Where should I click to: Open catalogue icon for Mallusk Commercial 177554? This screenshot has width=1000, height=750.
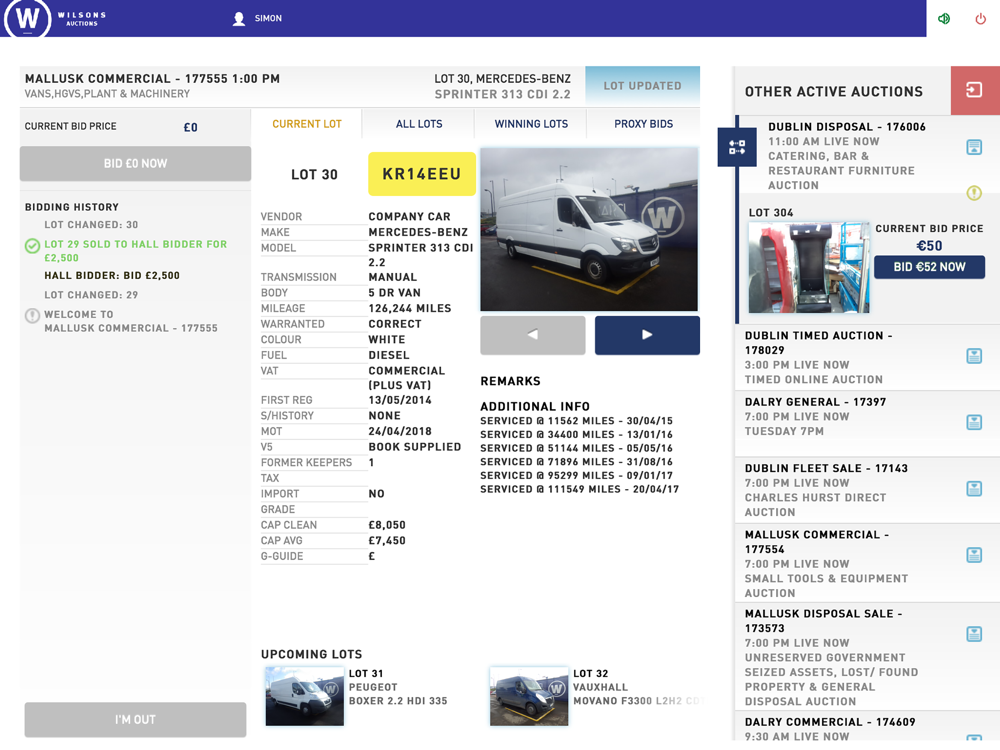tap(974, 555)
